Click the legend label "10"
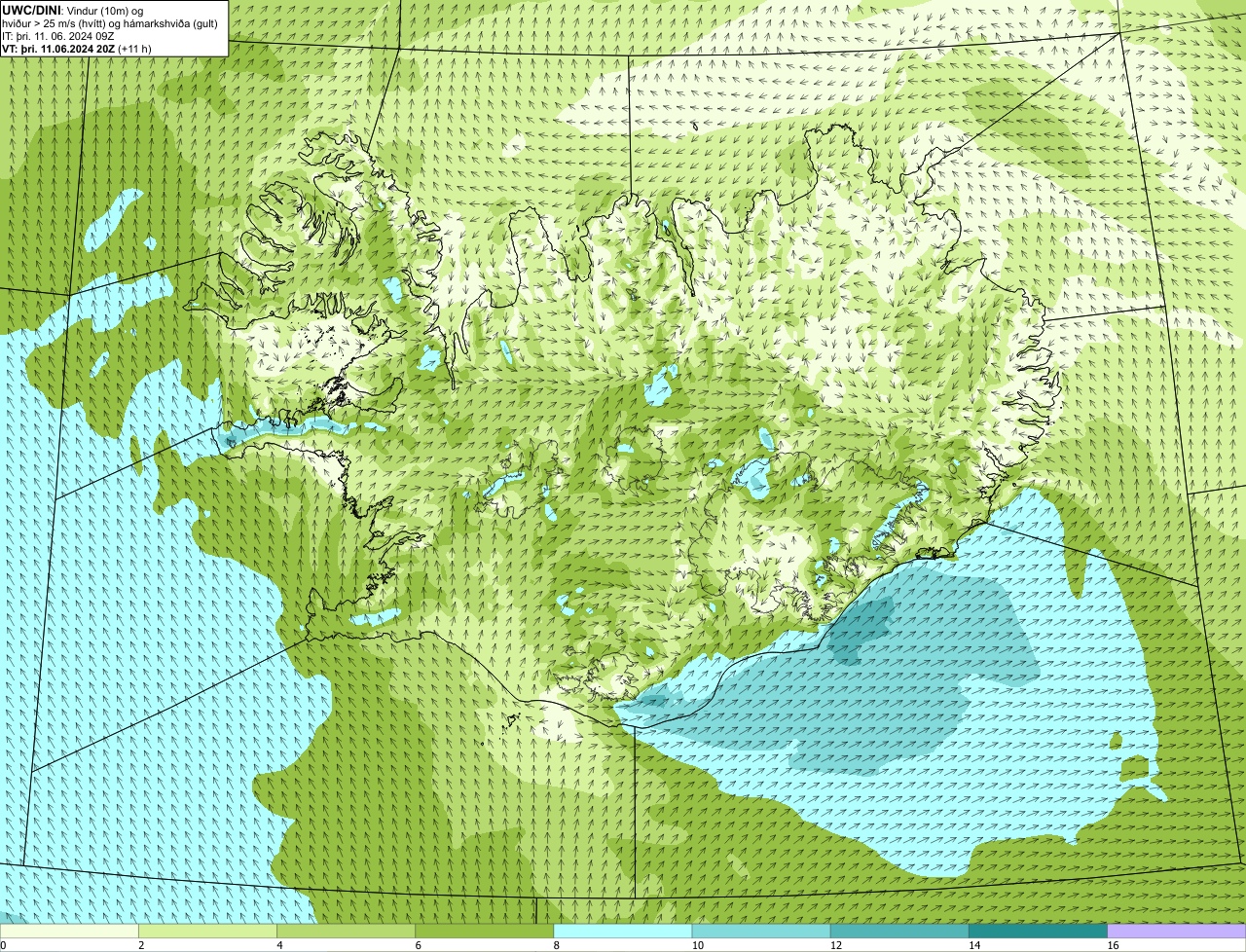Viewport: 1246px width, 952px height. [697, 945]
